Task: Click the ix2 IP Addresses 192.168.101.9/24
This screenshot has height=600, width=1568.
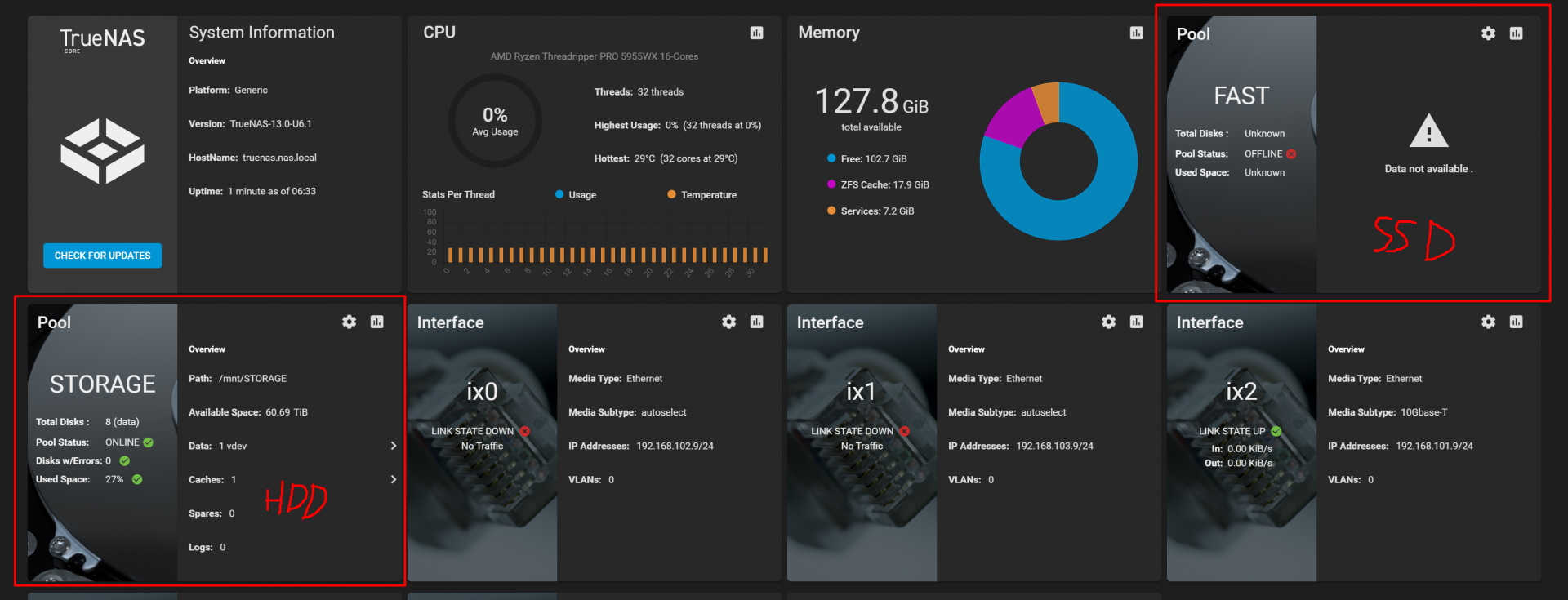Action: (x=1401, y=446)
